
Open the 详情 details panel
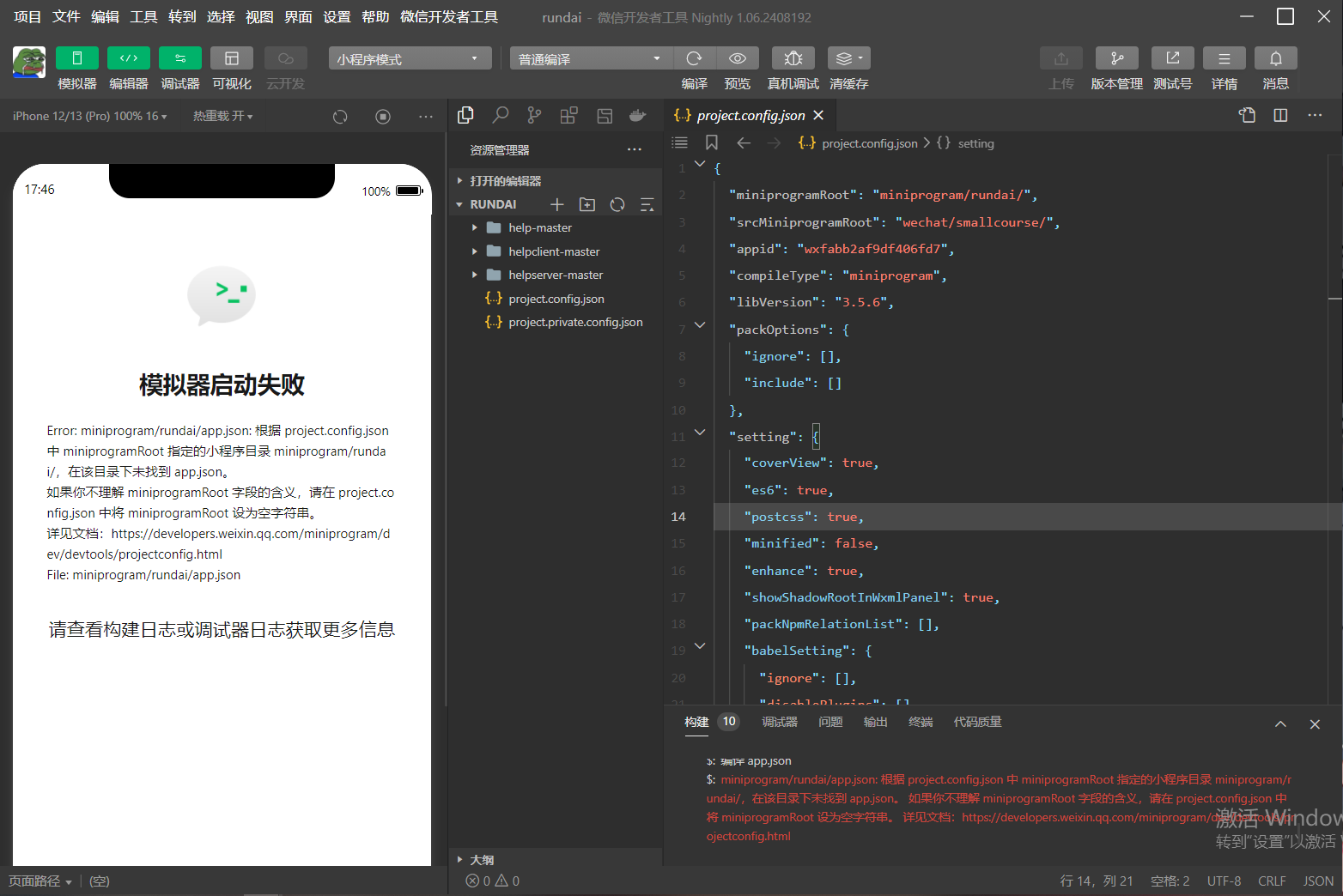click(x=1224, y=58)
